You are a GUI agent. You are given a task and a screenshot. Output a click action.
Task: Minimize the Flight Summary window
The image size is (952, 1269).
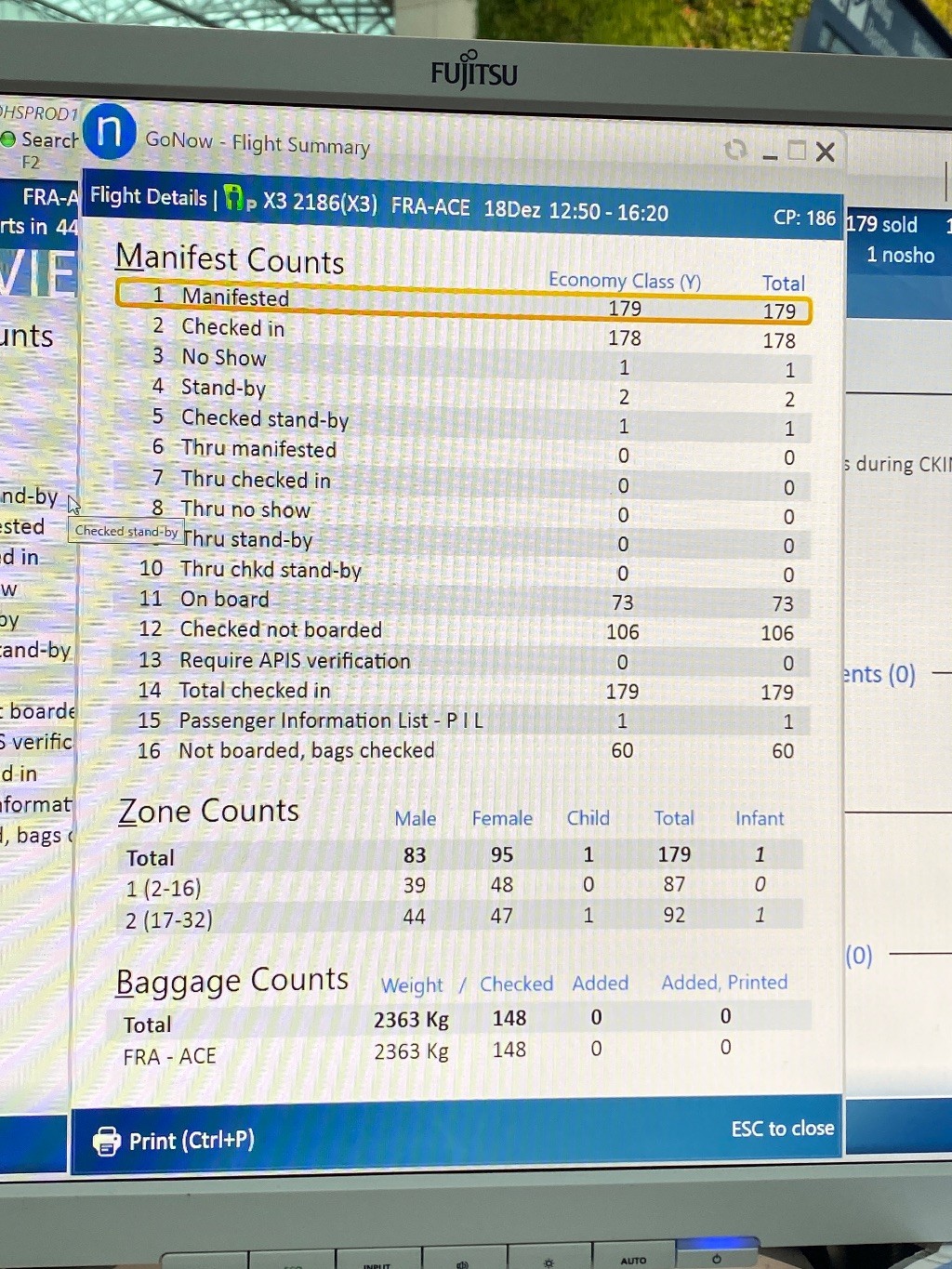coord(769,154)
